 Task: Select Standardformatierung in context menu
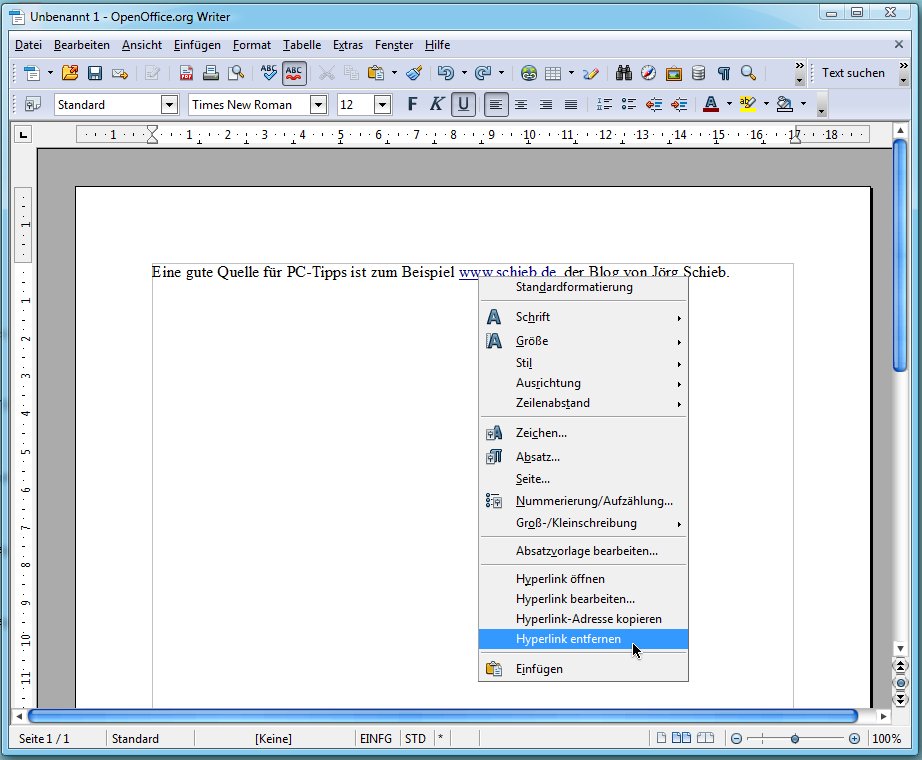[x=583, y=288]
